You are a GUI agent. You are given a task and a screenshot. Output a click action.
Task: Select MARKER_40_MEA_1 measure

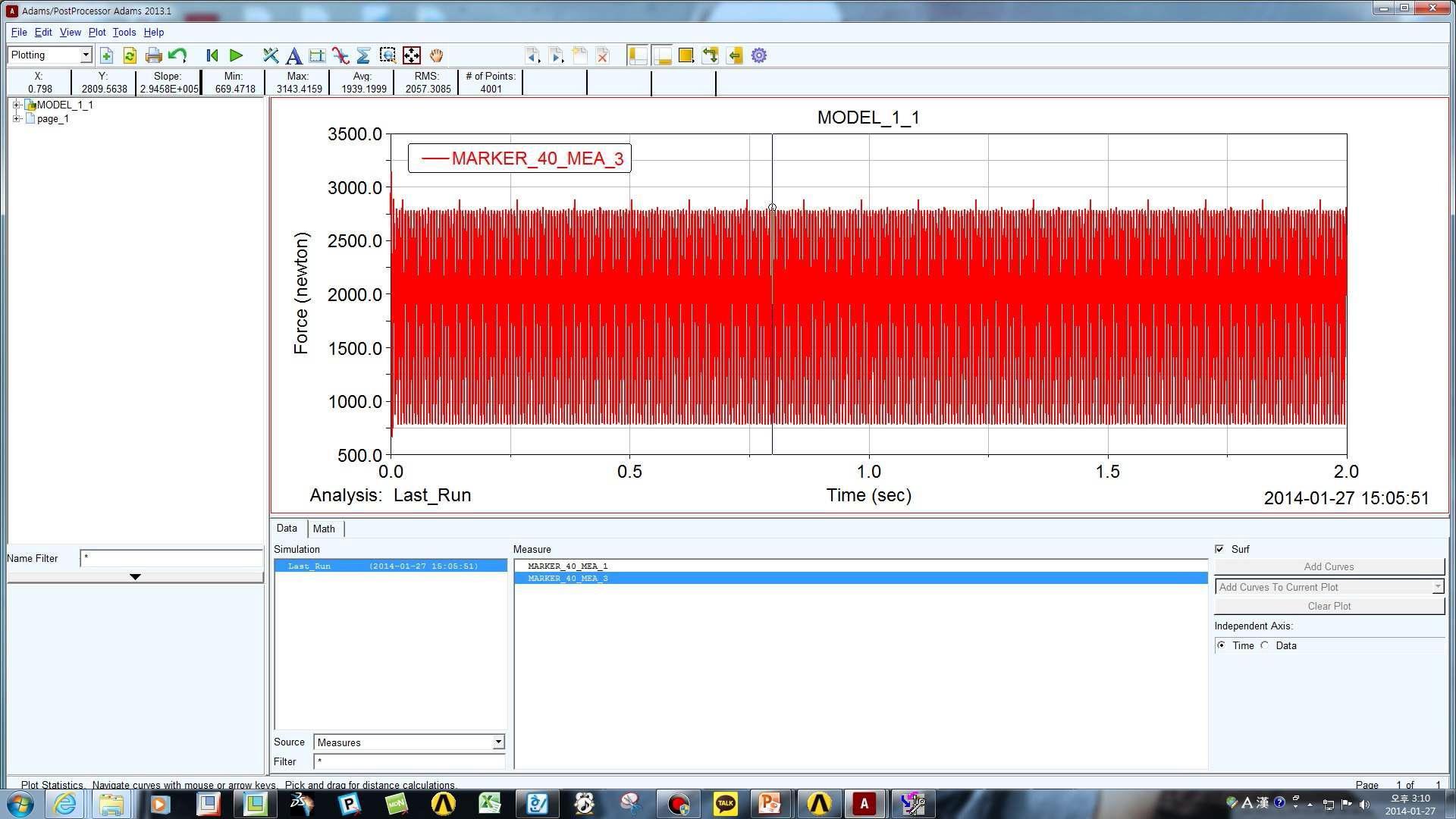568,566
